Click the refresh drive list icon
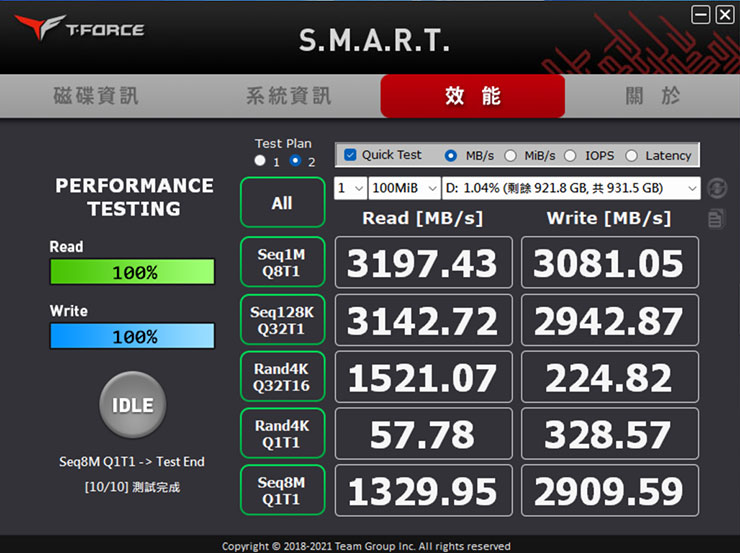Image resolution: width=740 pixels, height=553 pixels. pyautogui.click(x=717, y=188)
